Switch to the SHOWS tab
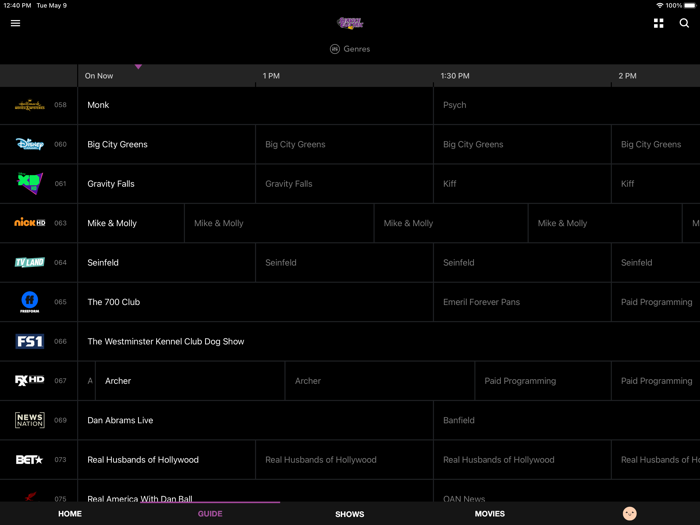Image resolution: width=700 pixels, height=525 pixels. (x=350, y=514)
